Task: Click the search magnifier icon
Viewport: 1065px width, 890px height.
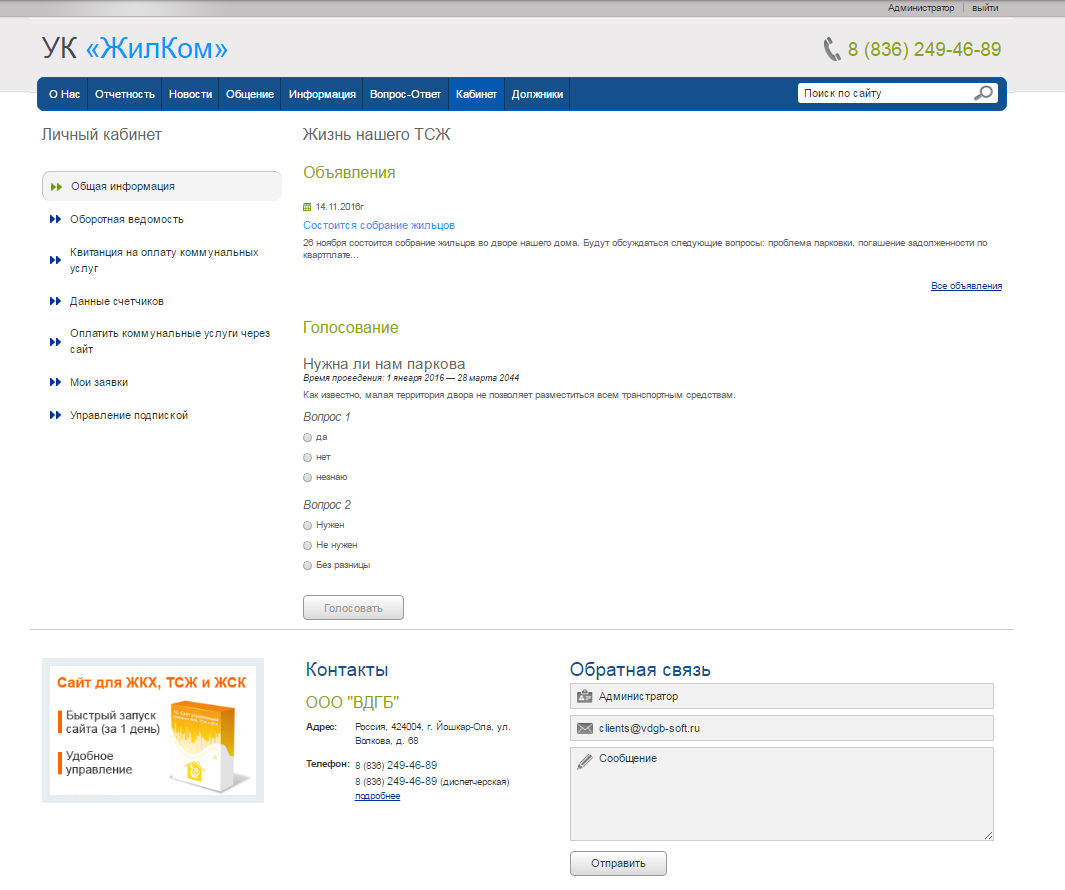Action: point(983,93)
